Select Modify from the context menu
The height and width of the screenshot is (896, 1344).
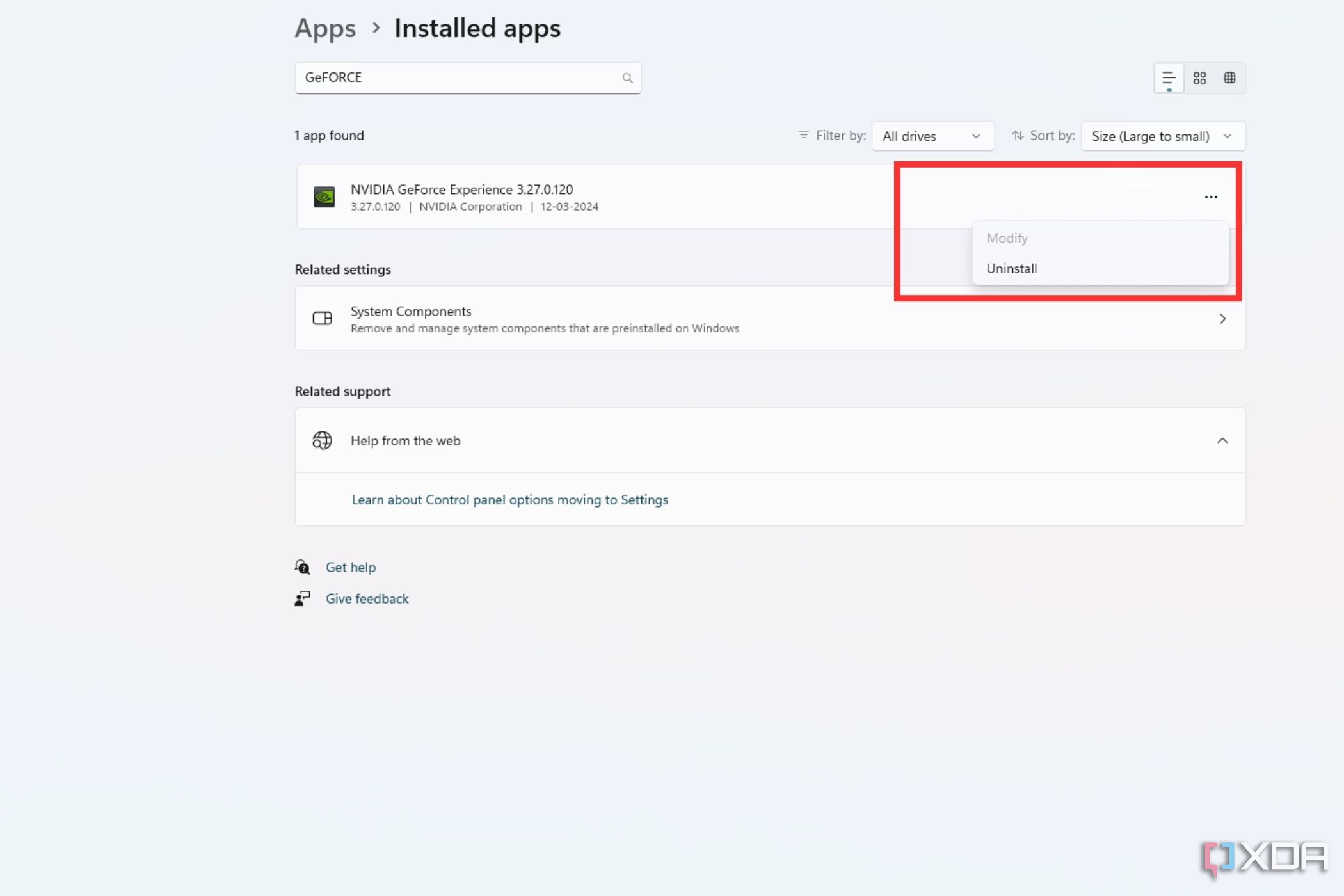coord(1007,237)
